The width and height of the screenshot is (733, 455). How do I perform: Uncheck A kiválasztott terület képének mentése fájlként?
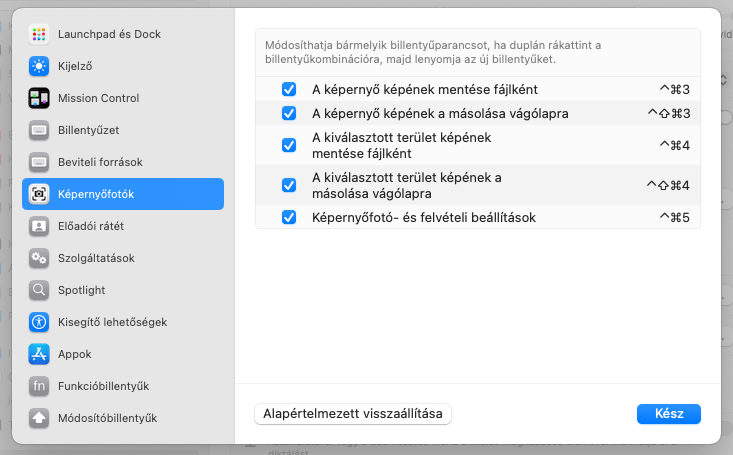click(289, 145)
